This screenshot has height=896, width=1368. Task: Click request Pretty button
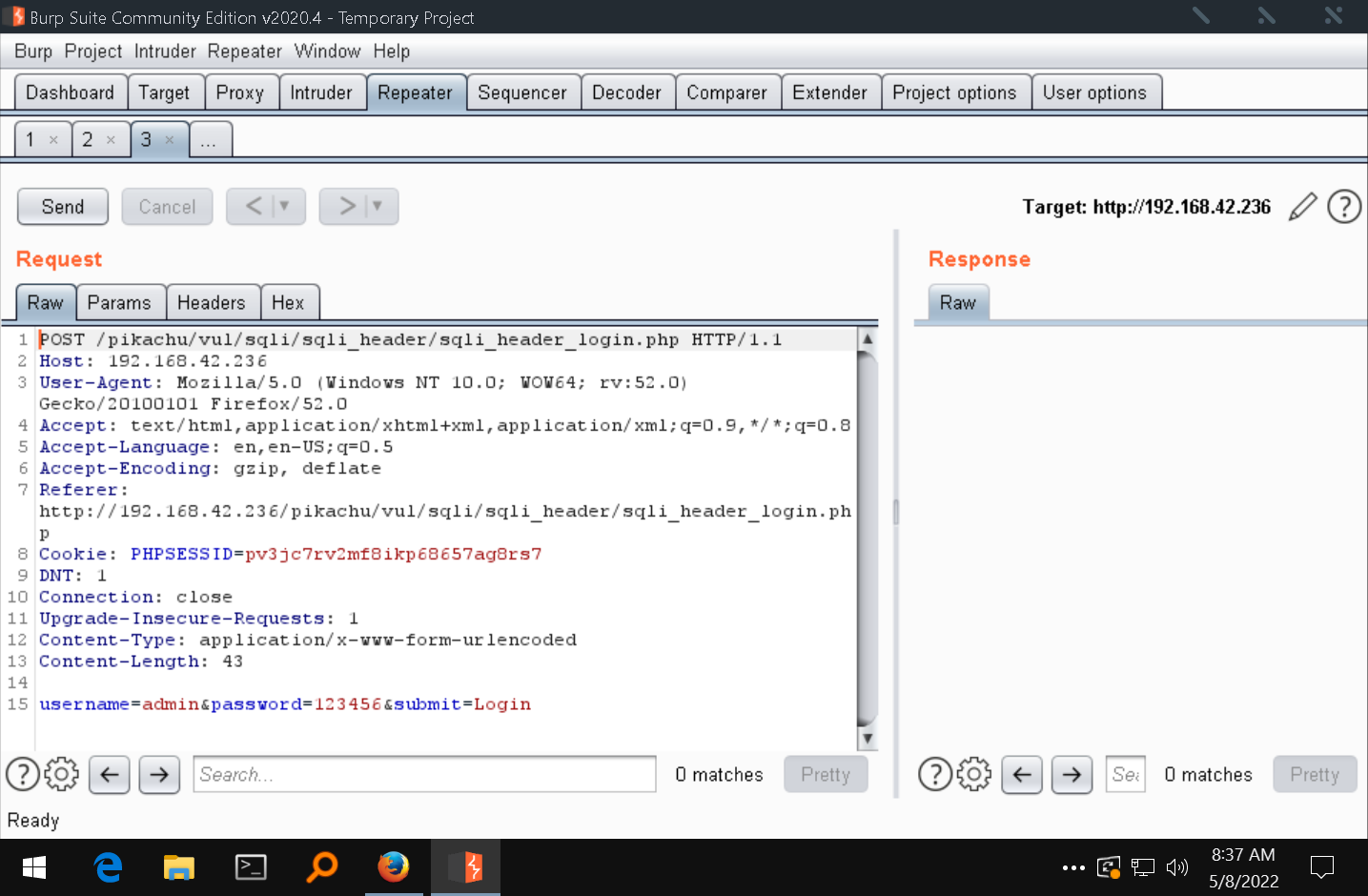pos(826,775)
